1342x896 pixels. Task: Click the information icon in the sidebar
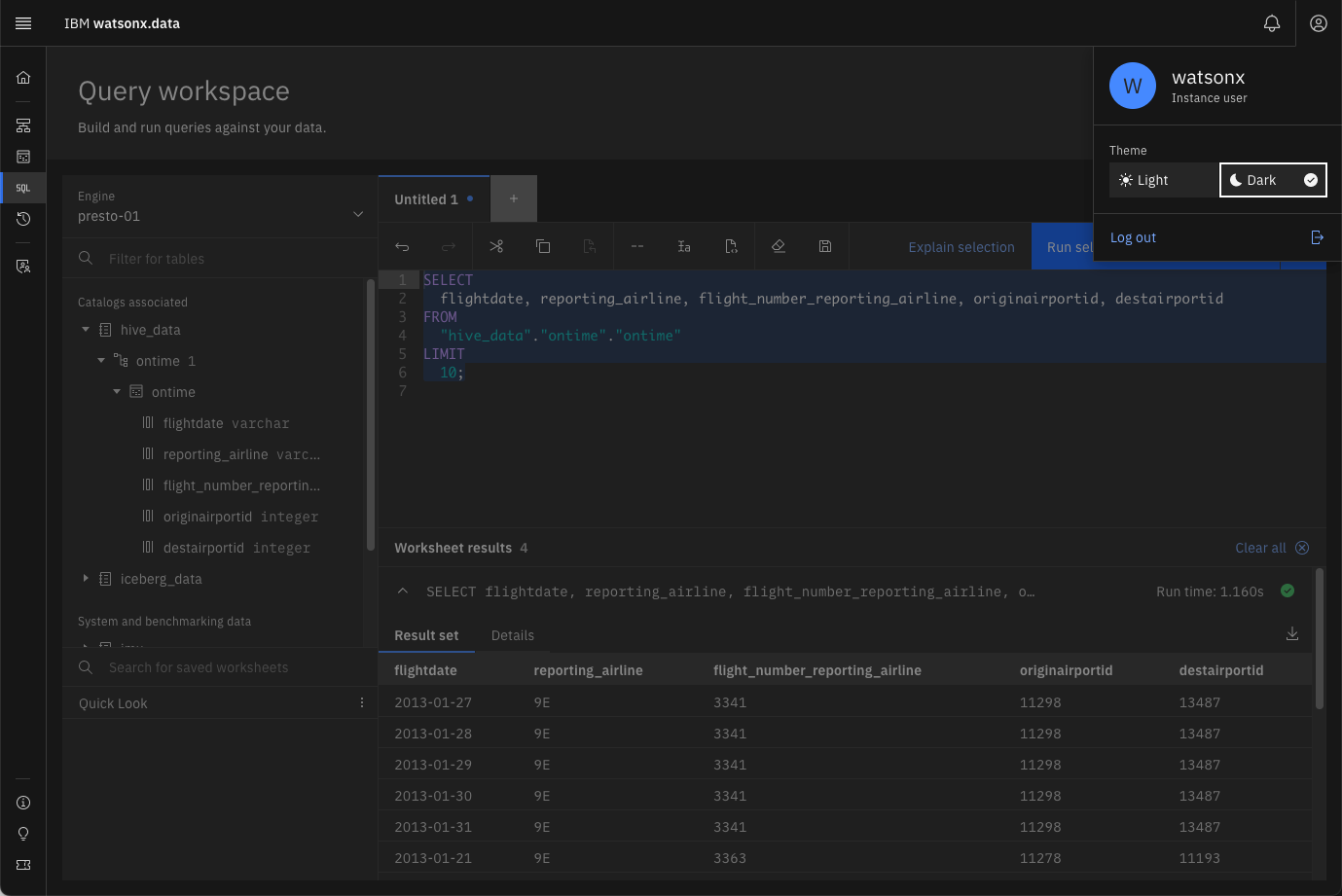pos(23,803)
